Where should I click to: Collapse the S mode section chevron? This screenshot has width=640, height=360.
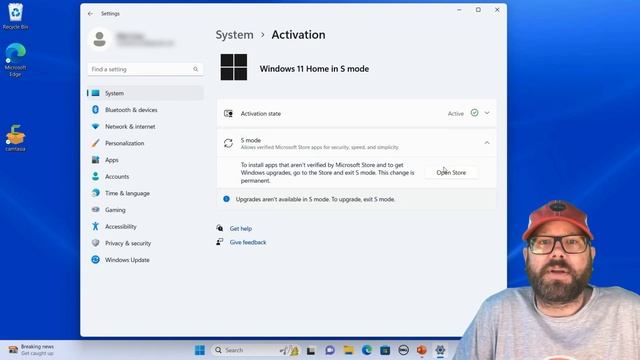point(487,143)
